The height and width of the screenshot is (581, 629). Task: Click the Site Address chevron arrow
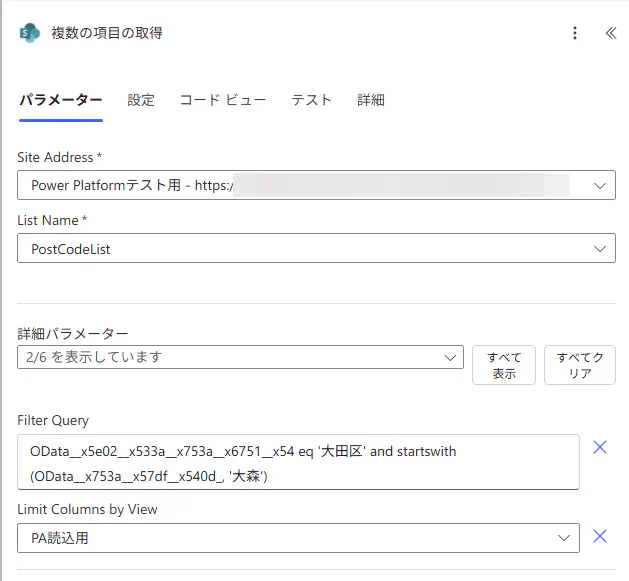[599, 185]
